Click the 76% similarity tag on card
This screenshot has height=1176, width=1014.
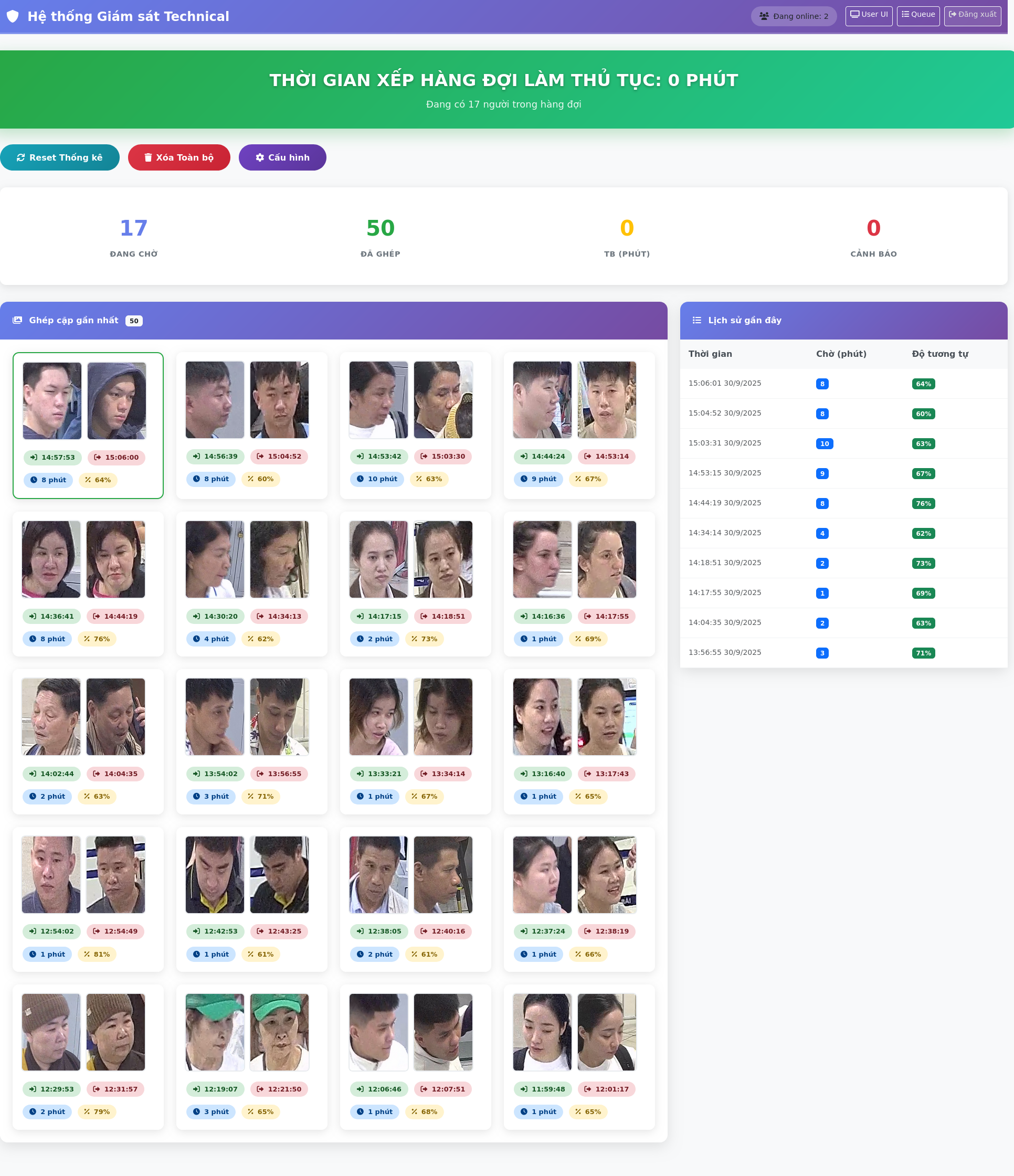(97, 639)
